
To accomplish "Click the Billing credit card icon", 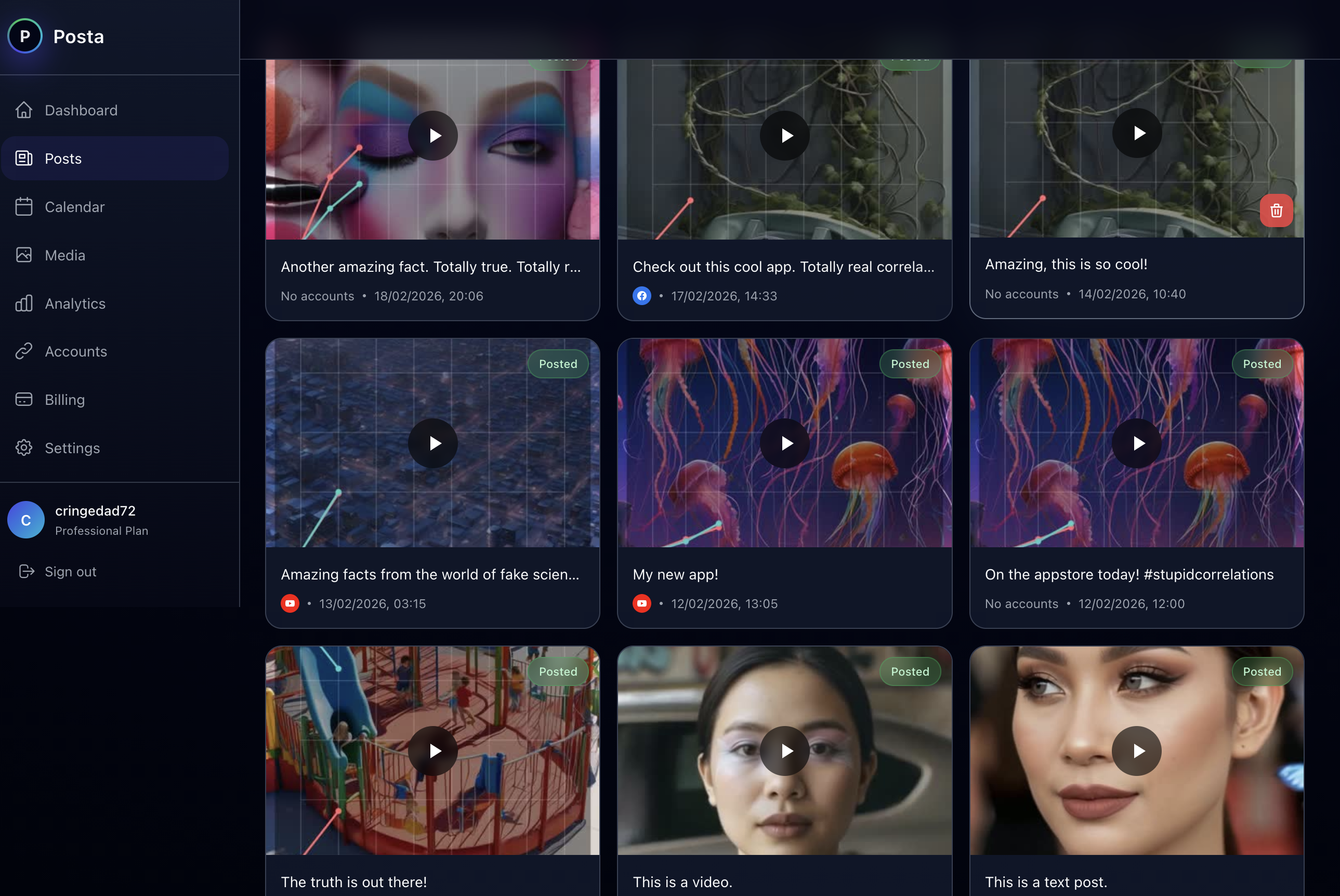I will pyautogui.click(x=24, y=400).
